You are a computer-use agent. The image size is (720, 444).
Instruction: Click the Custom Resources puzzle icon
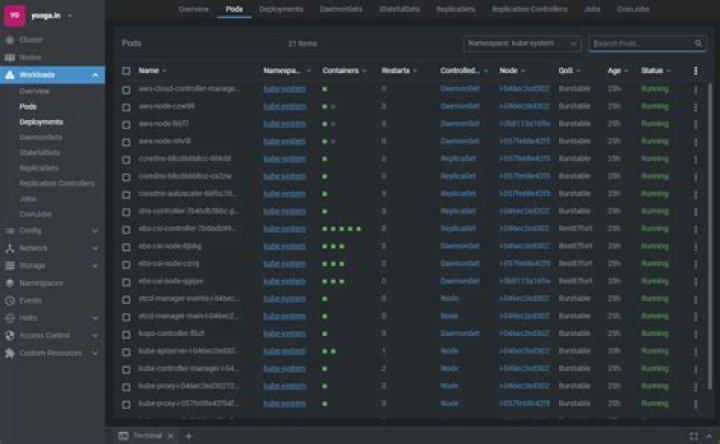(x=10, y=353)
